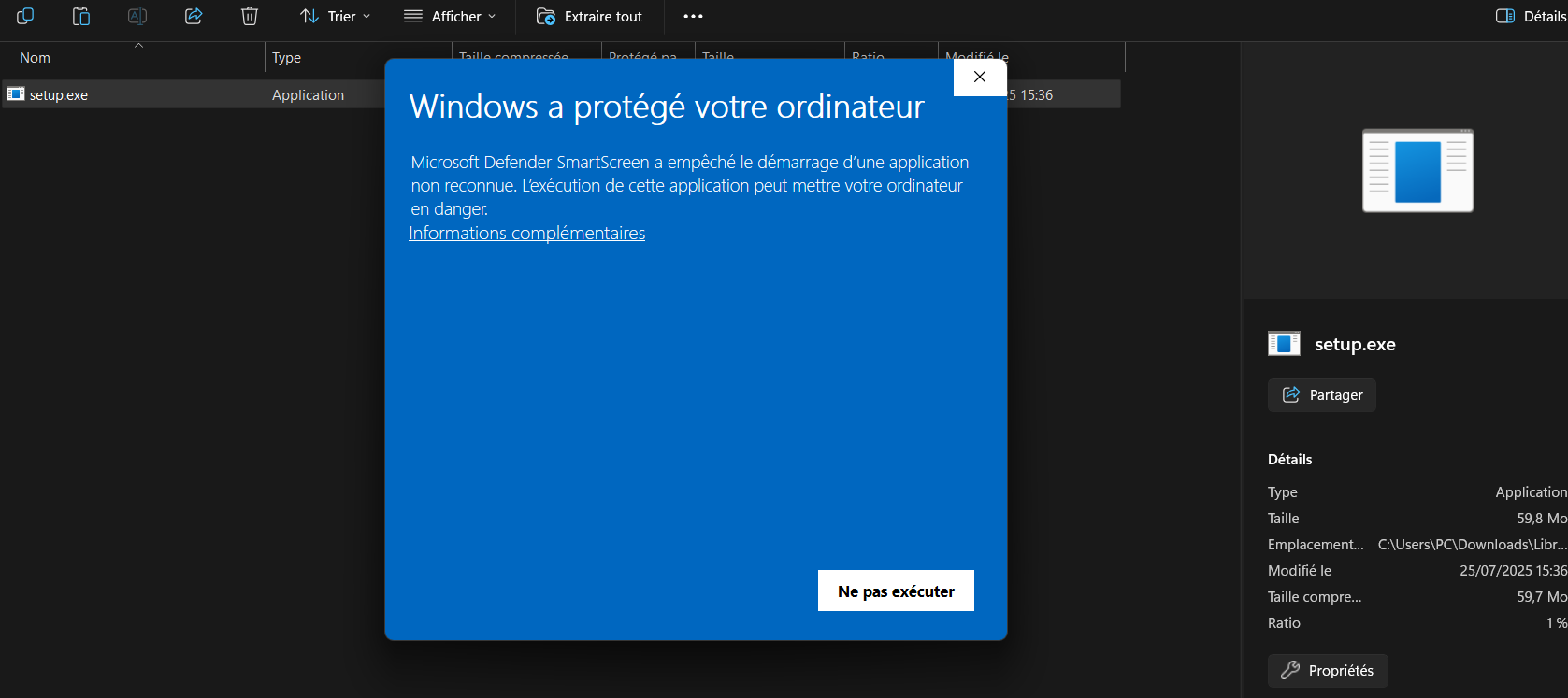Click Partager button in details pane

[x=1322, y=394]
